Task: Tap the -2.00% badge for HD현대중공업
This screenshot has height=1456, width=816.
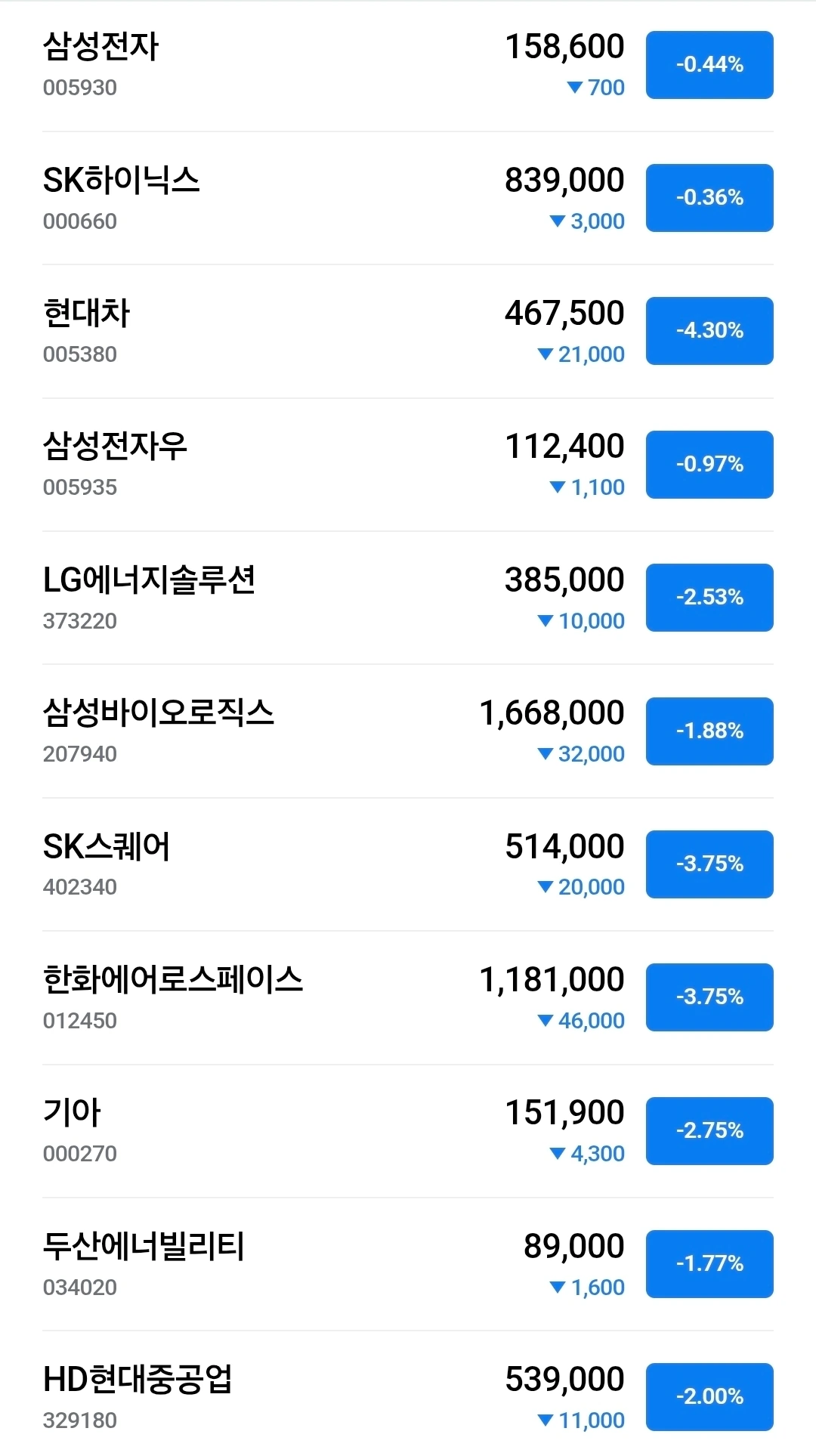Action: 709,1396
